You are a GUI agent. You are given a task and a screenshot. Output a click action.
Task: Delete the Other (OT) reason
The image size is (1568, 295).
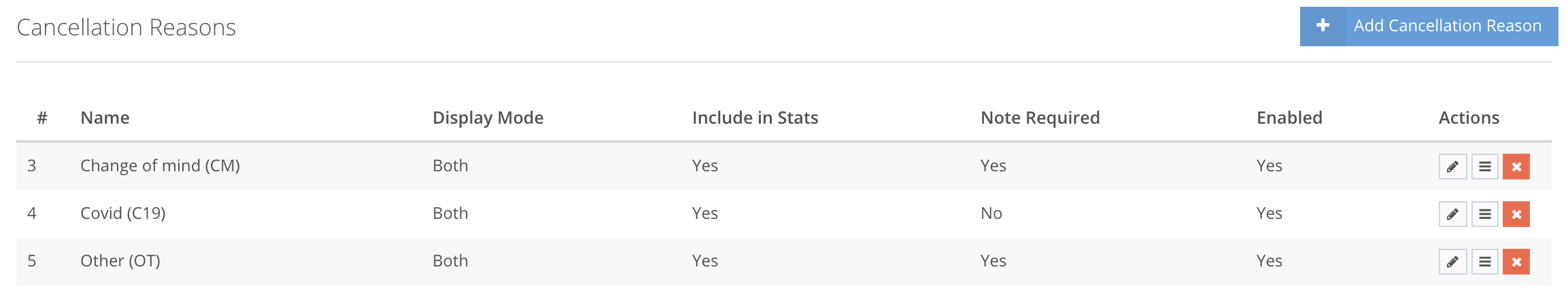click(x=1516, y=262)
